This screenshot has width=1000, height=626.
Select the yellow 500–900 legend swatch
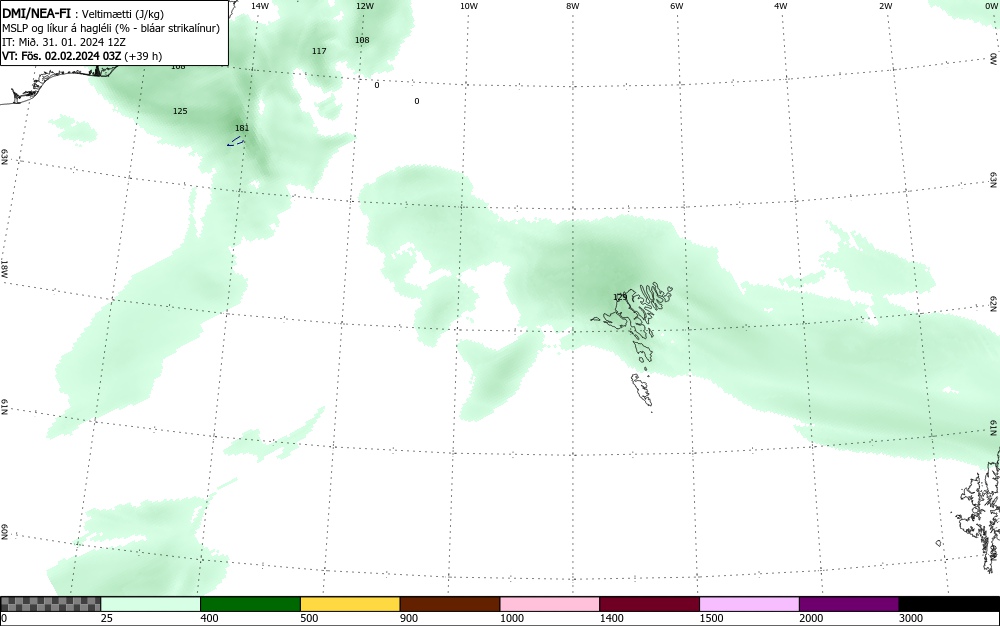(350, 604)
